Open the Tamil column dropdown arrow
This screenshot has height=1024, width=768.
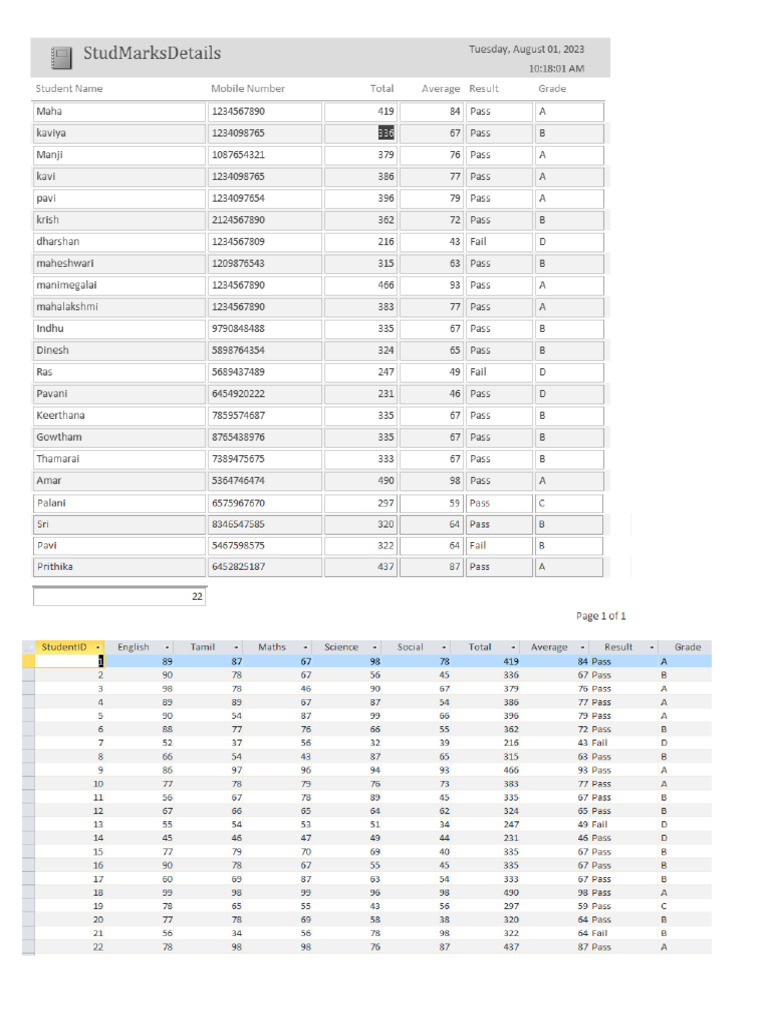(x=236, y=647)
